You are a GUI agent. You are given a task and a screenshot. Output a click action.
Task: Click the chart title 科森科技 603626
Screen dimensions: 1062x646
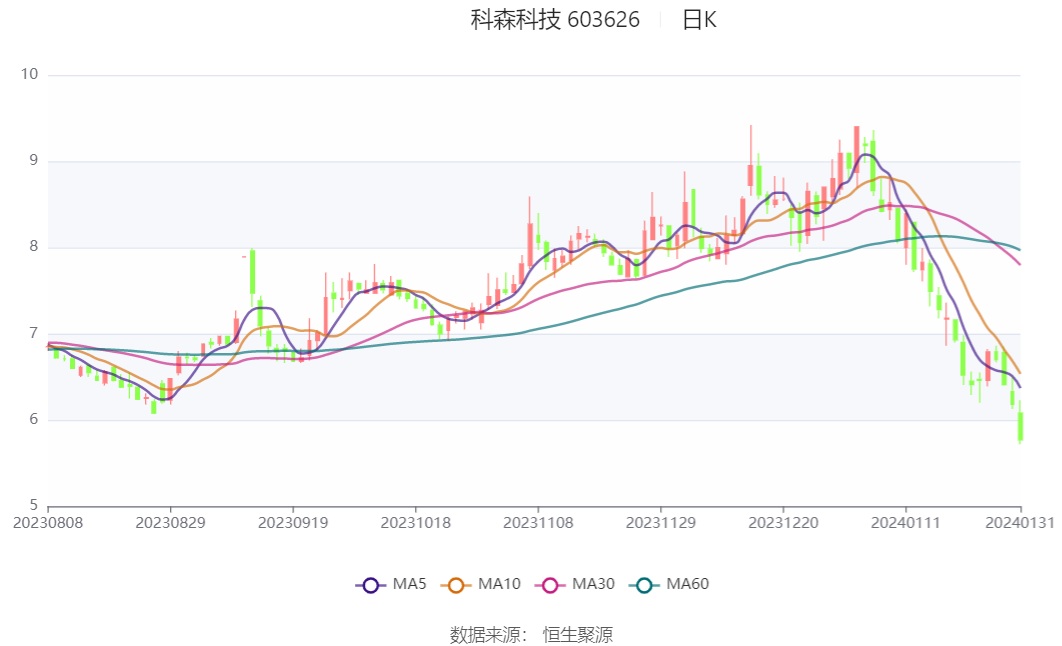(555, 20)
